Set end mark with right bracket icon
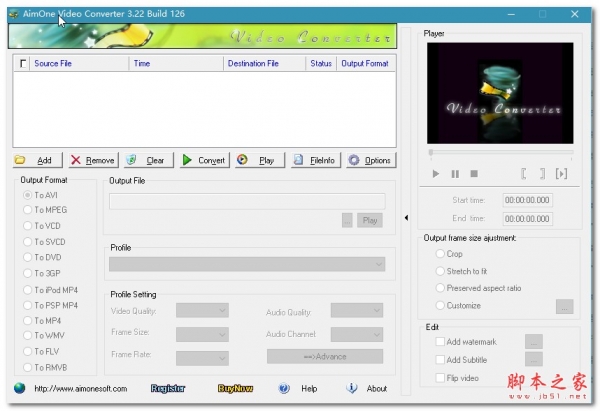This screenshot has width=600, height=411. tap(542, 174)
